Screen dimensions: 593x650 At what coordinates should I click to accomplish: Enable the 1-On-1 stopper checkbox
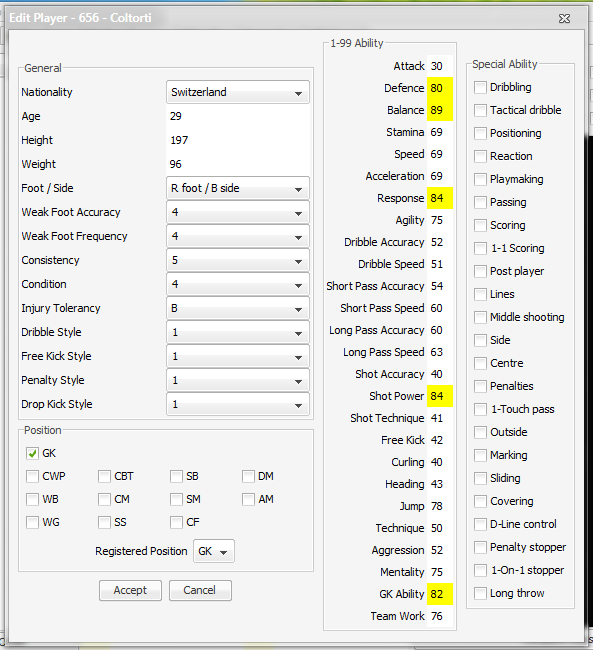480,570
